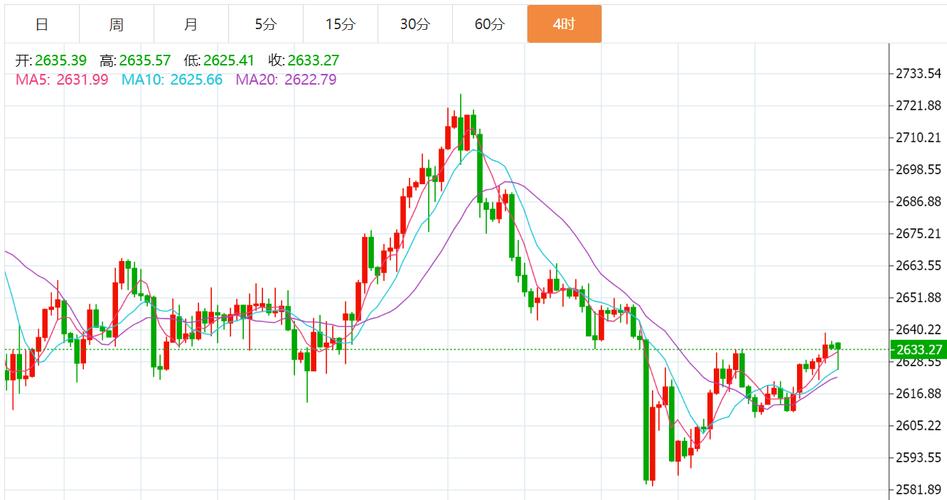Click the MA10 indicator value
This screenshot has width=947, height=500.
point(196,80)
